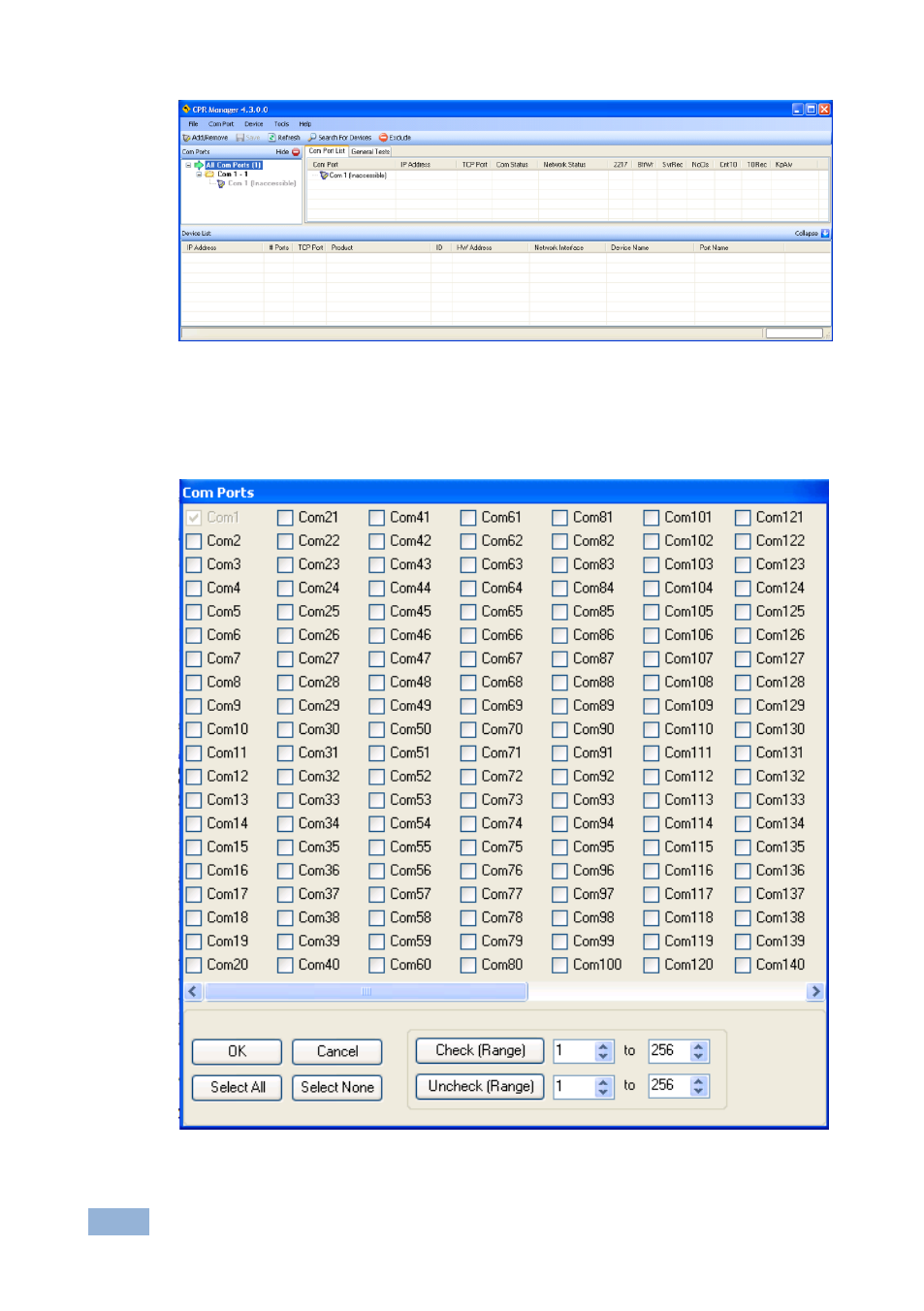Check the Com2 checkbox
Viewport: 924px width, 1311px height.
click(194, 541)
